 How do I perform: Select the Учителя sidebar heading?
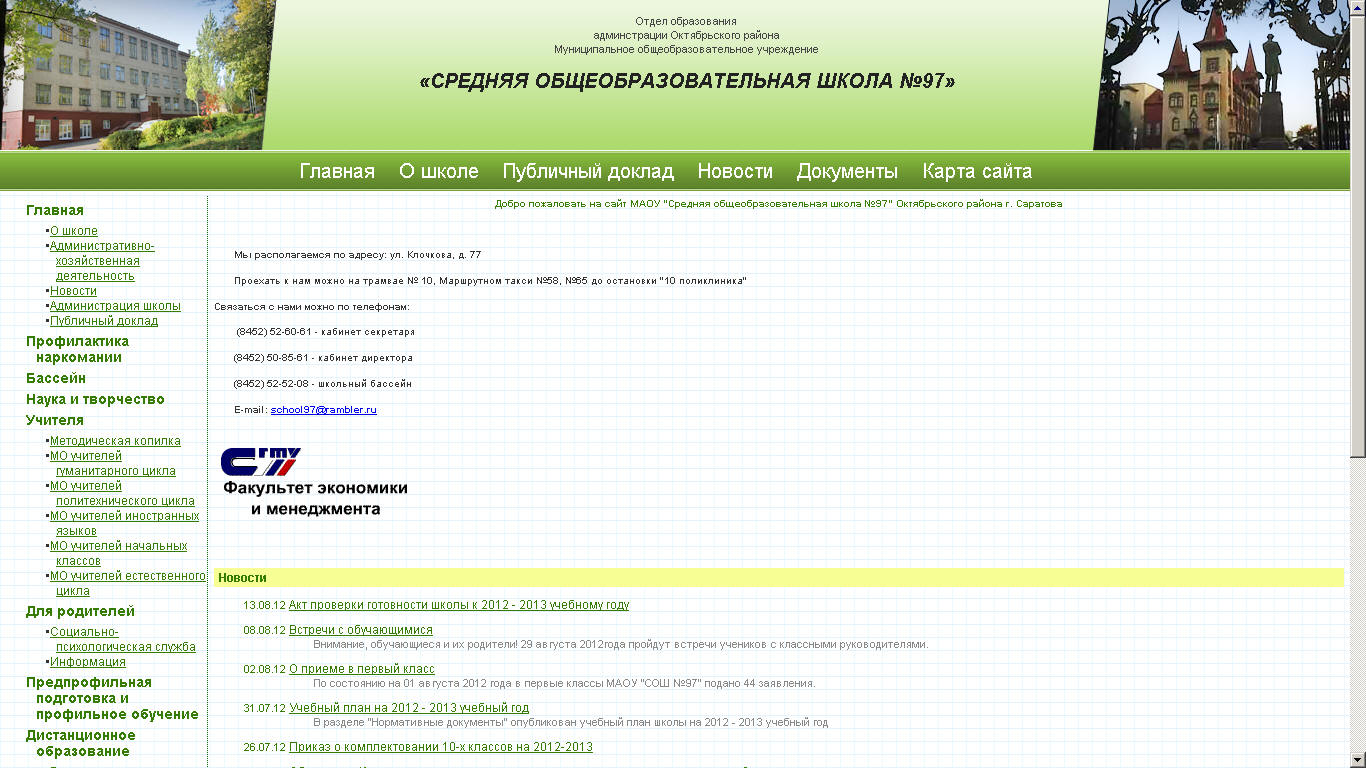[x=55, y=420]
